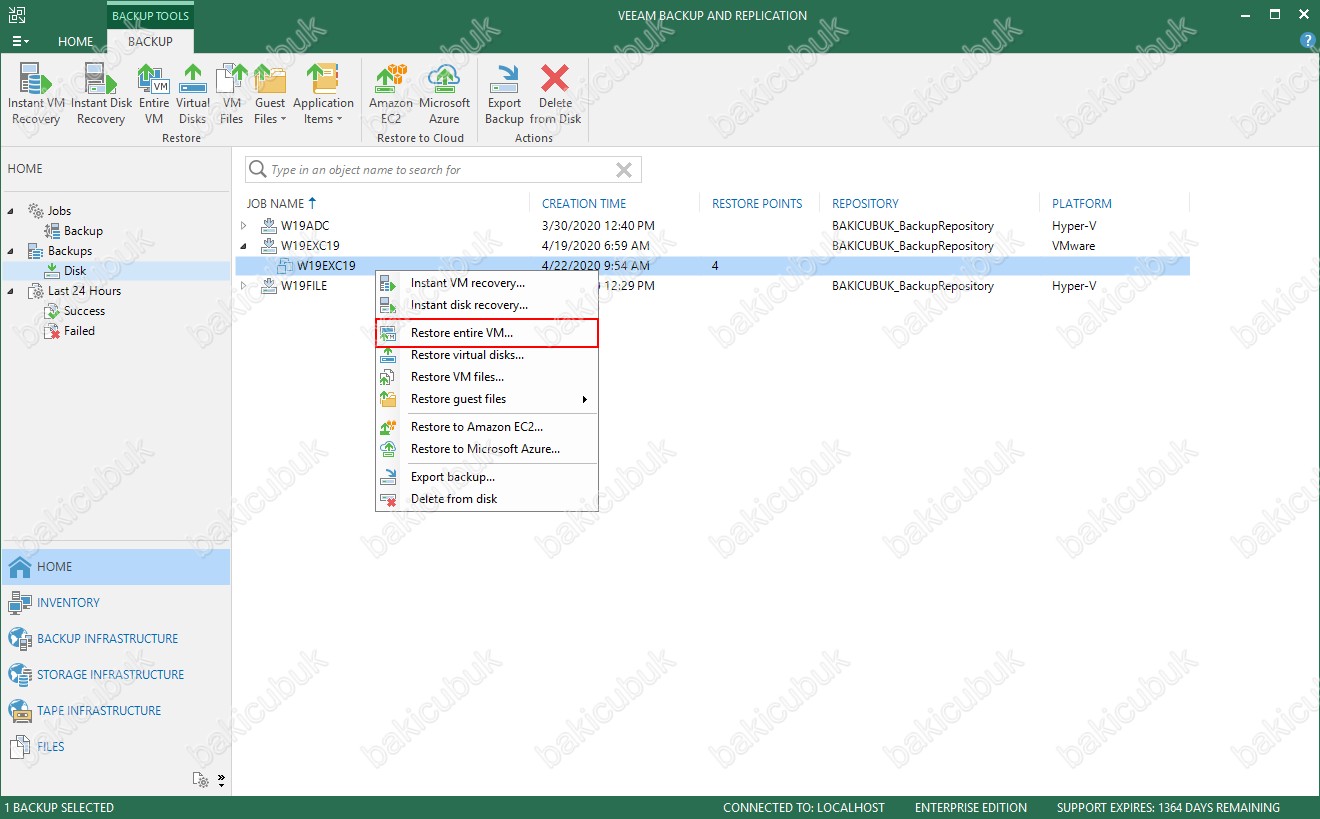Click the BACKUP TOOLS contextual tab label
The width and height of the screenshot is (1320, 819).
pos(150,15)
